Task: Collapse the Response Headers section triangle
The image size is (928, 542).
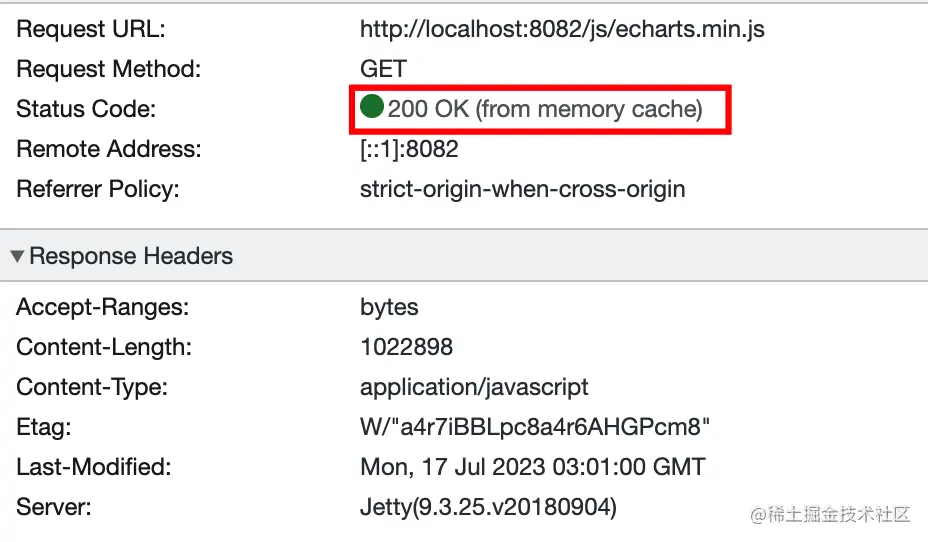Action: (x=17, y=257)
